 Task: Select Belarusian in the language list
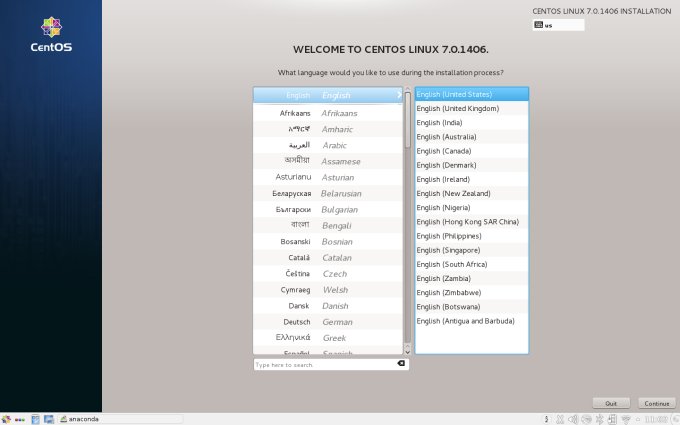pyautogui.click(x=328, y=193)
